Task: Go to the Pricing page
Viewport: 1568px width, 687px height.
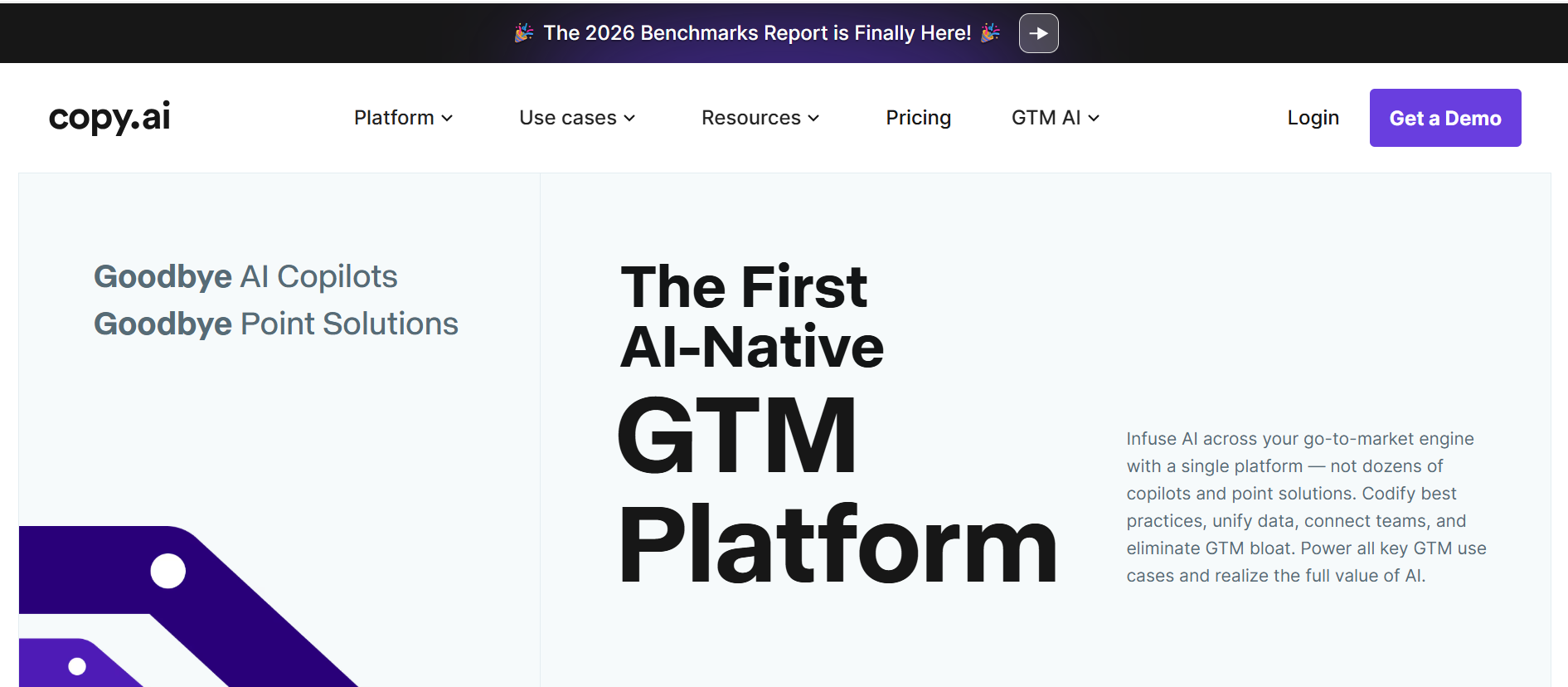Action: pos(918,118)
